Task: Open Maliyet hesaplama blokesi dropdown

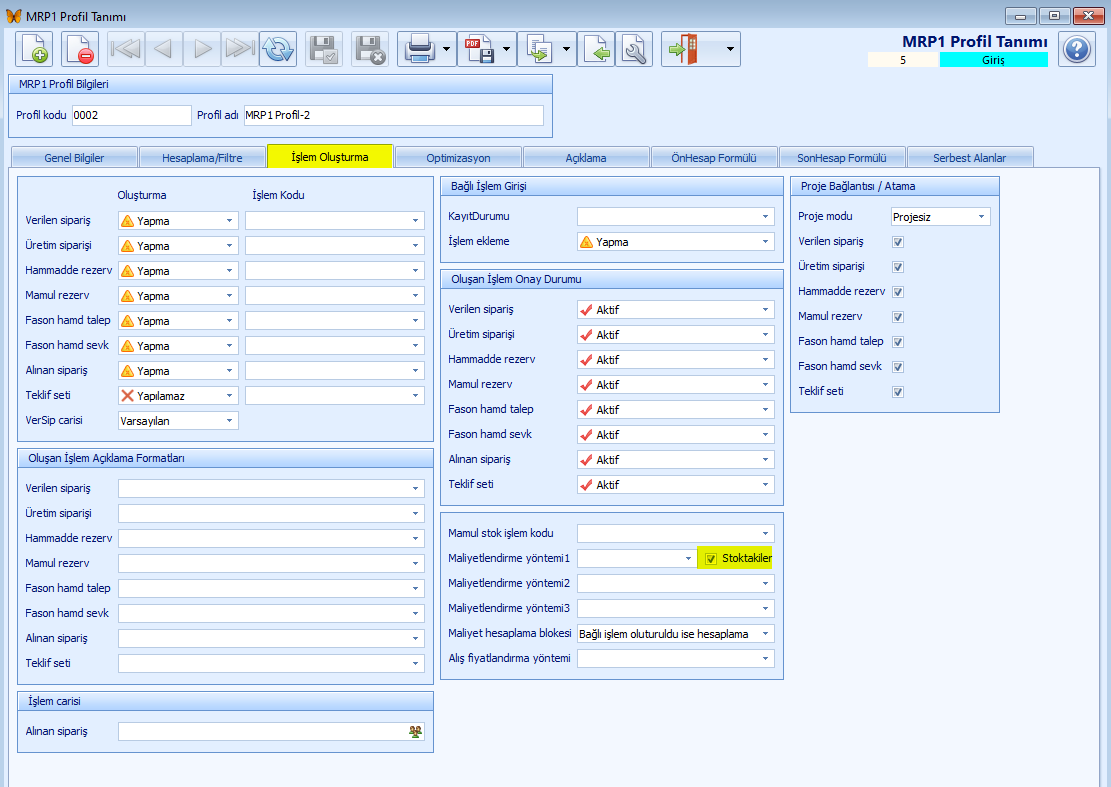Action: (765, 634)
